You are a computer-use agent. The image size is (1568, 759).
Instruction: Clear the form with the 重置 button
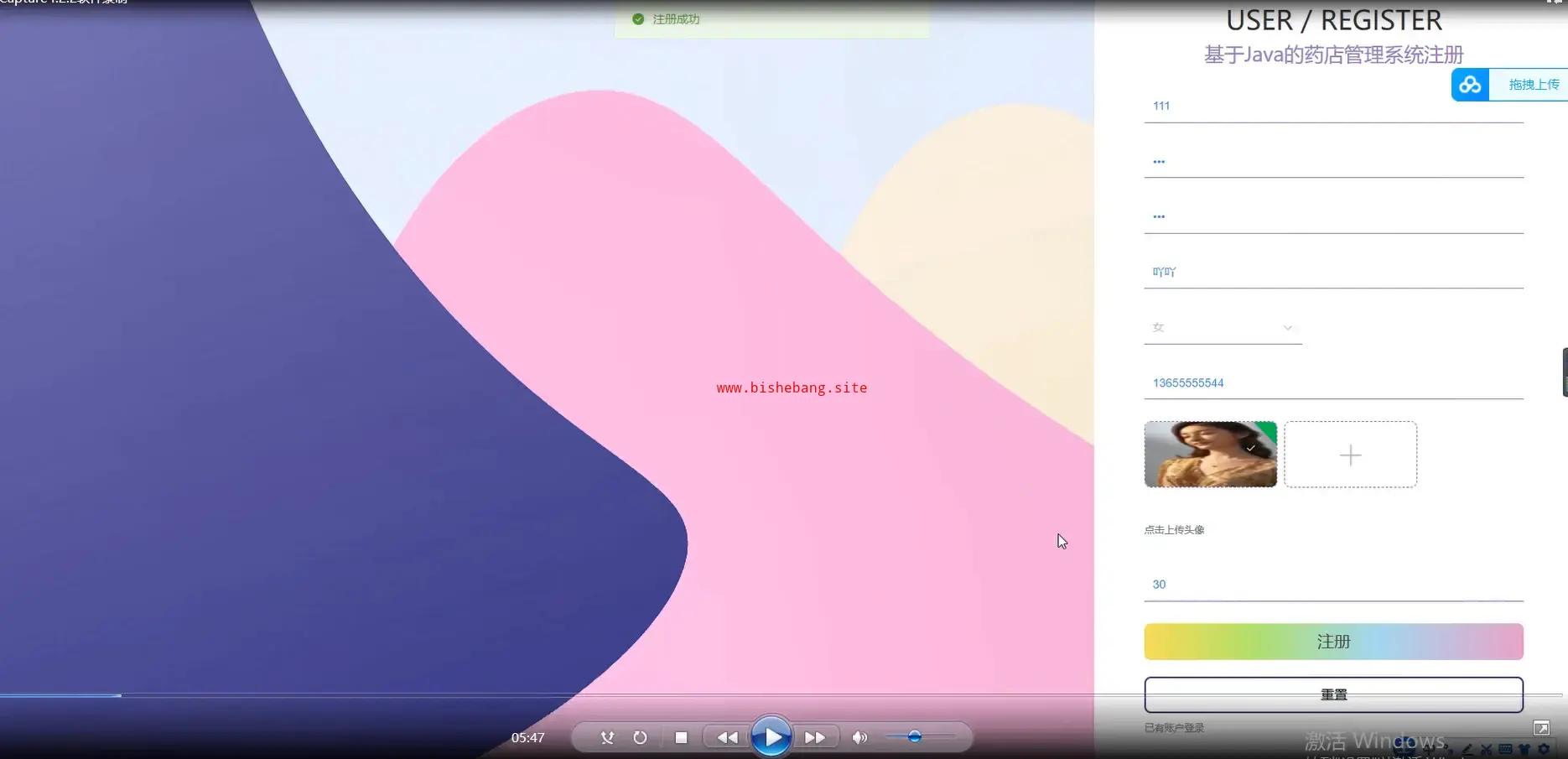click(1333, 694)
